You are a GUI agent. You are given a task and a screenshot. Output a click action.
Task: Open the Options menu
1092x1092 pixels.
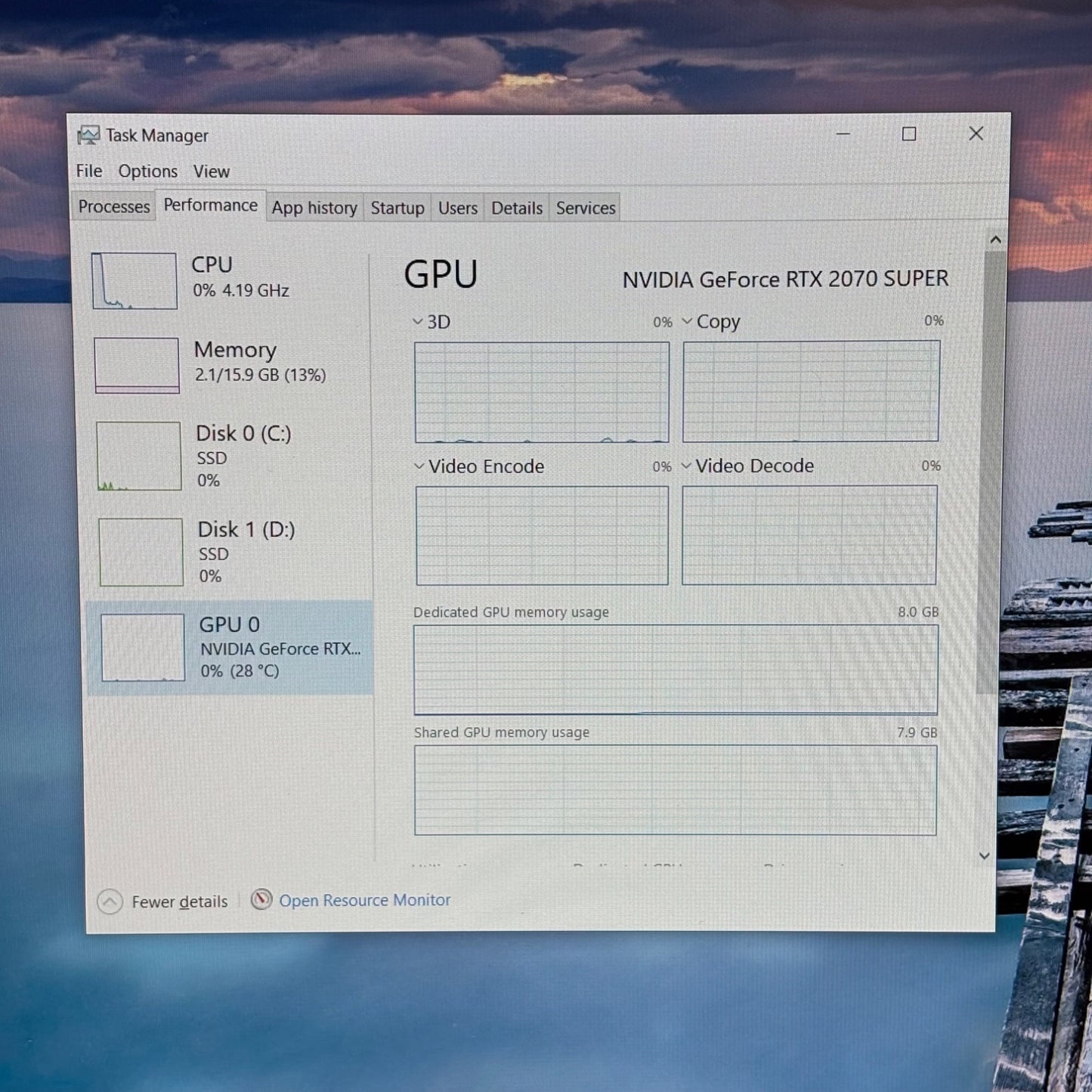pyautogui.click(x=147, y=172)
